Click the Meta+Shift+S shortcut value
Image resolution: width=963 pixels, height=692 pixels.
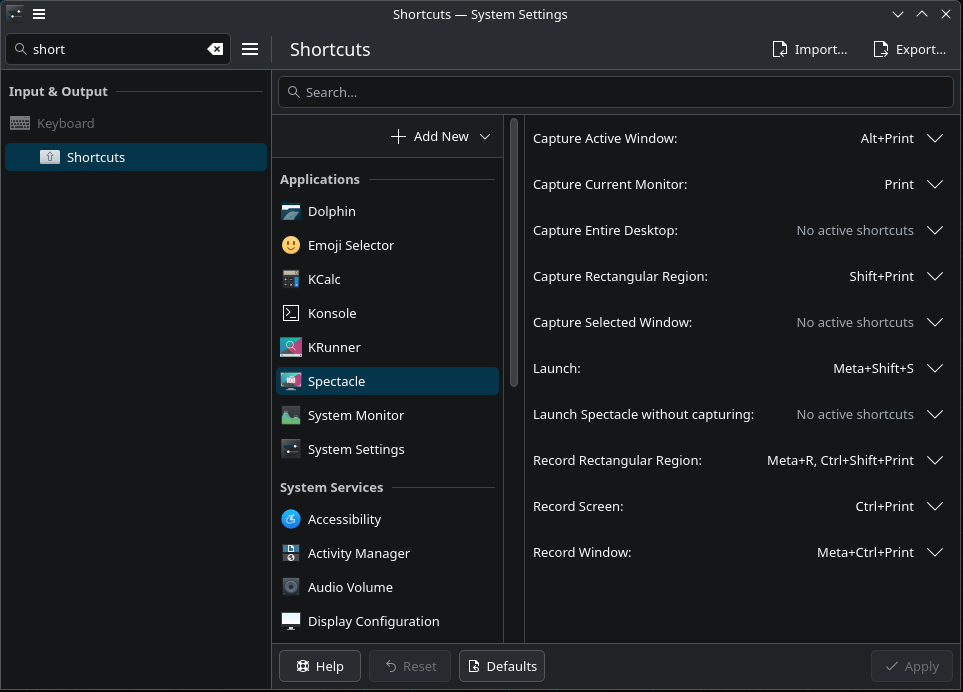point(873,369)
